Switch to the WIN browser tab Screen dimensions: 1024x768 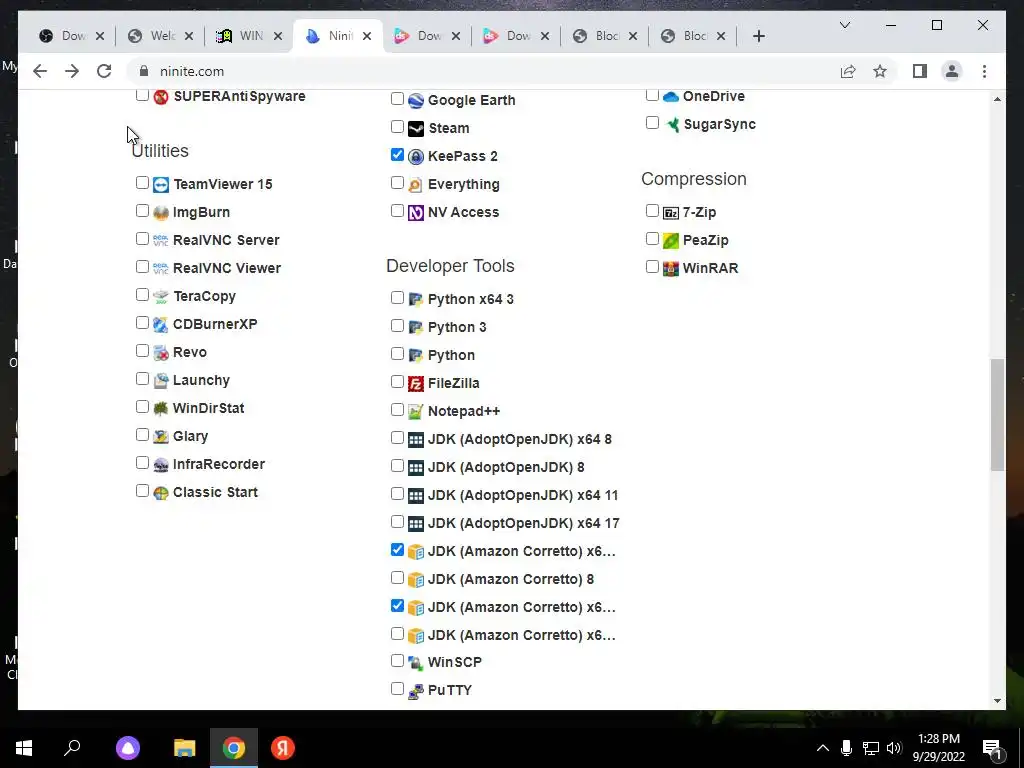click(248, 36)
